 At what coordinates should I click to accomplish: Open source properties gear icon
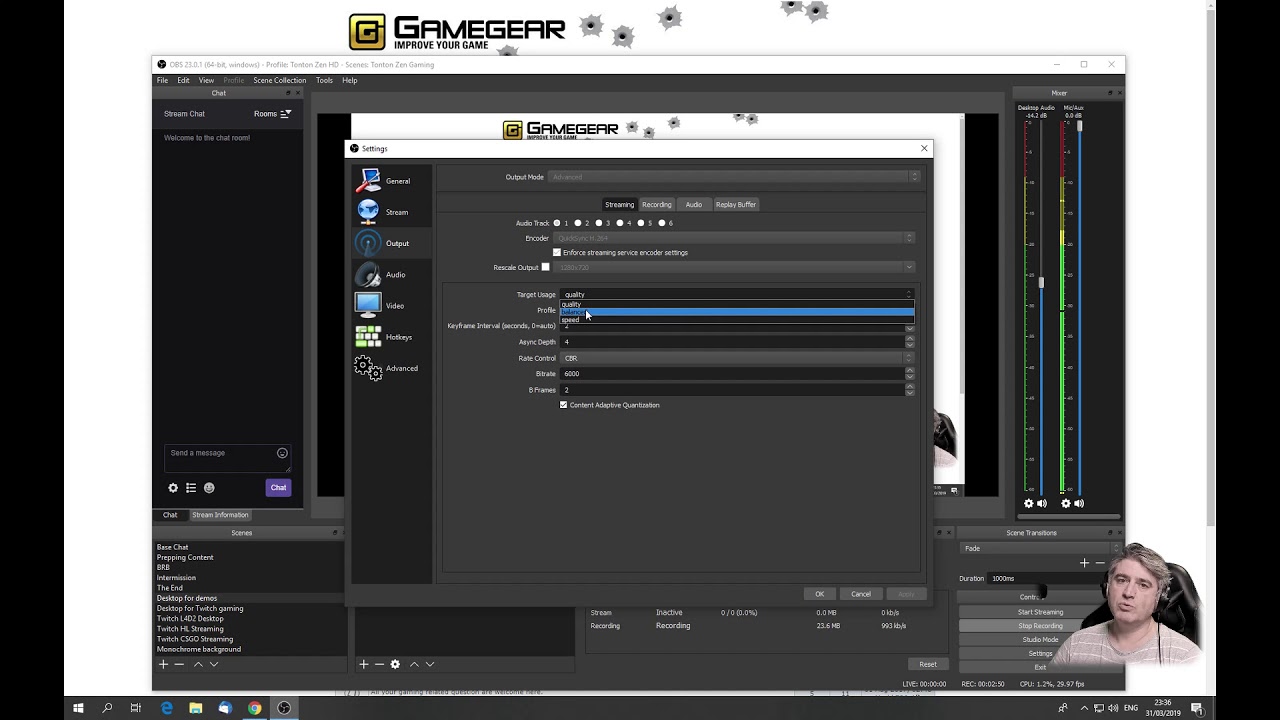coord(395,664)
